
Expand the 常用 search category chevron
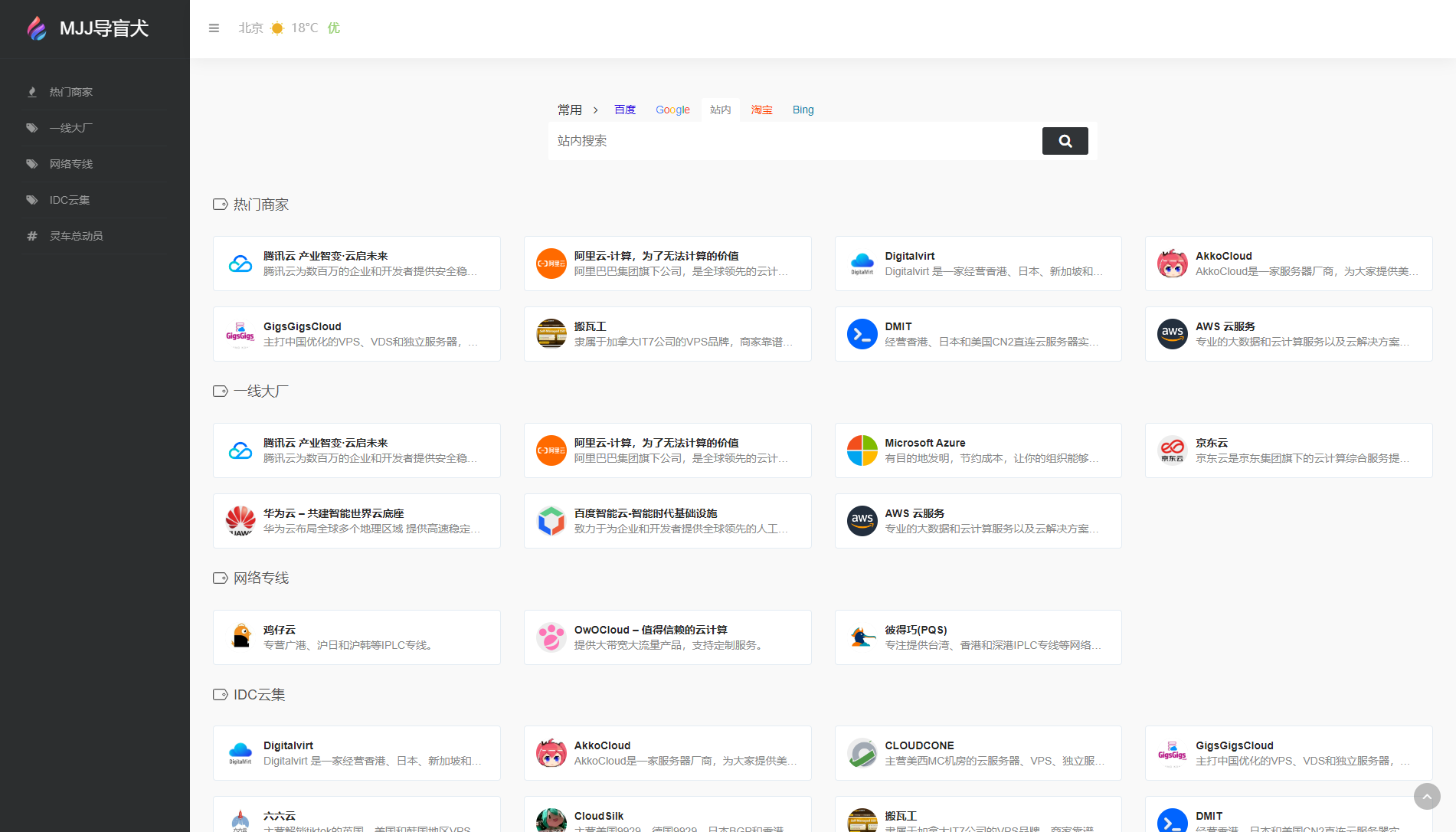(x=595, y=110)
